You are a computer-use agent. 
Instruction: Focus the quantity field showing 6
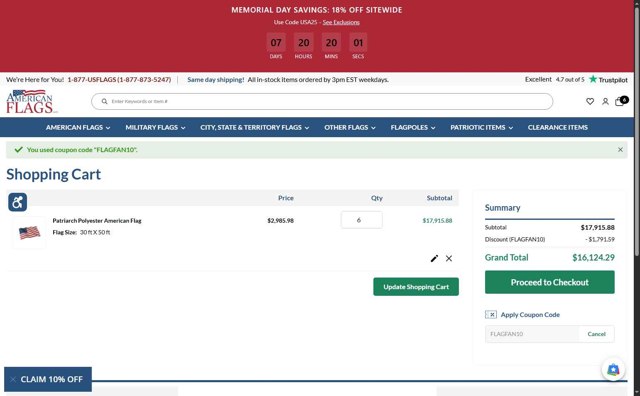coord(362,220)
